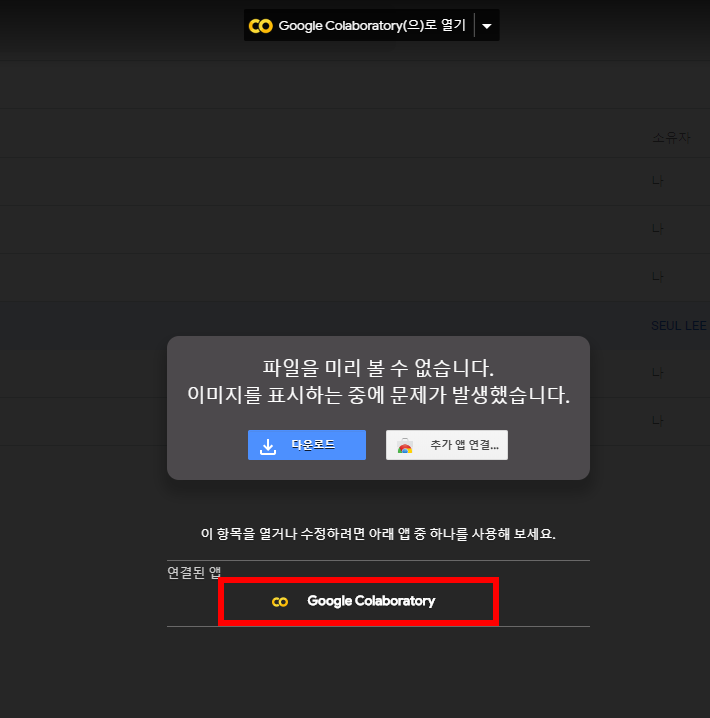
Task: Choose Google Colaboratory under 연결된 앱
Action: (358, 601)
